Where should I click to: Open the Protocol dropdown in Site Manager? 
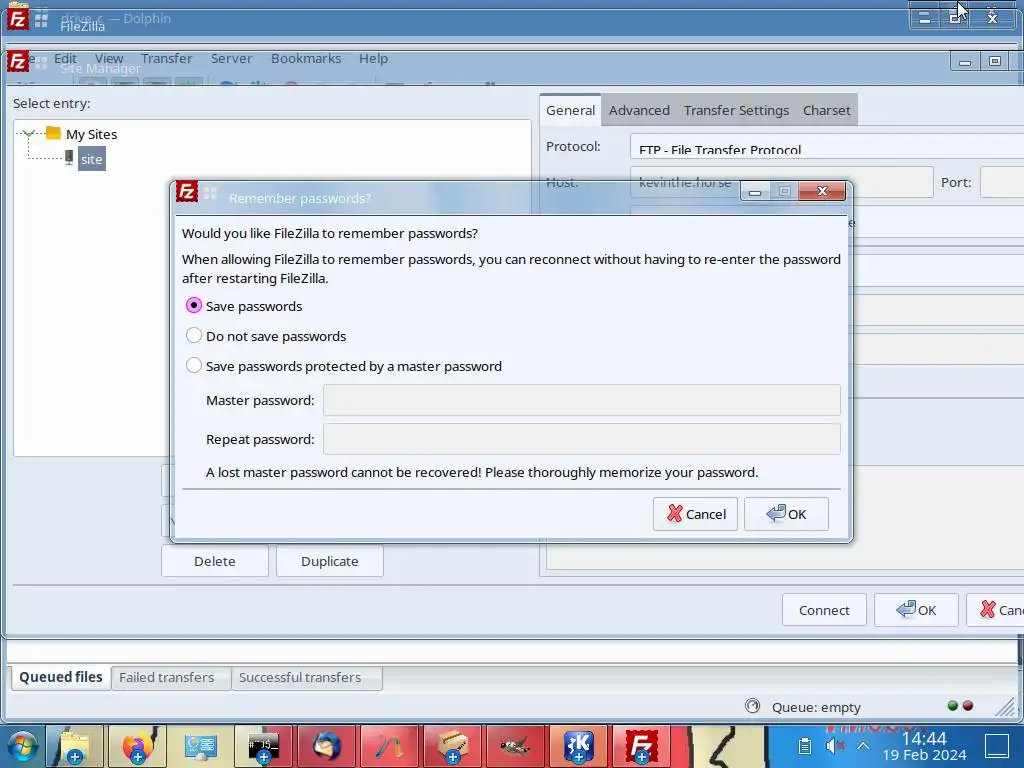827,147
